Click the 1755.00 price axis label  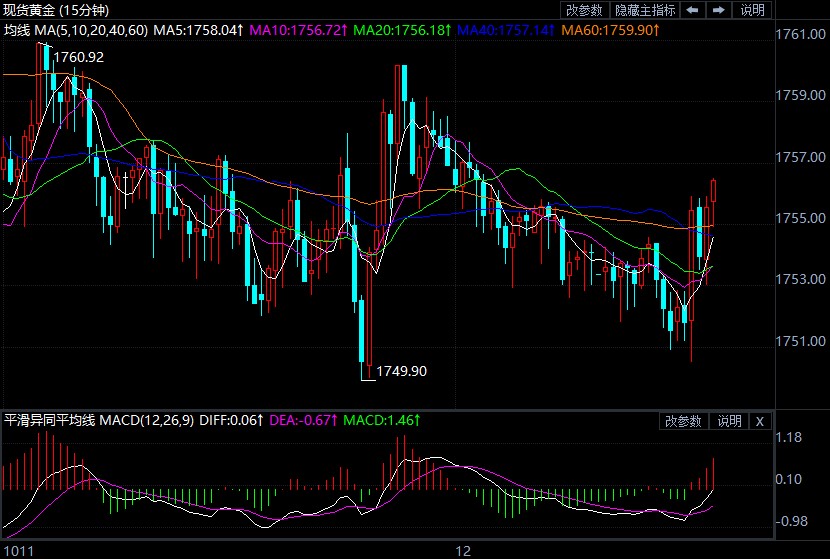pos(800,218)
